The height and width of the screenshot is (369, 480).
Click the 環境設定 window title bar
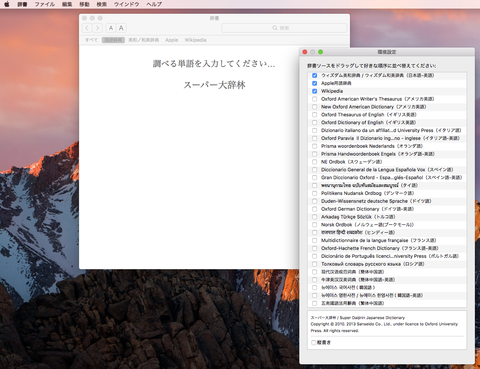387,52
